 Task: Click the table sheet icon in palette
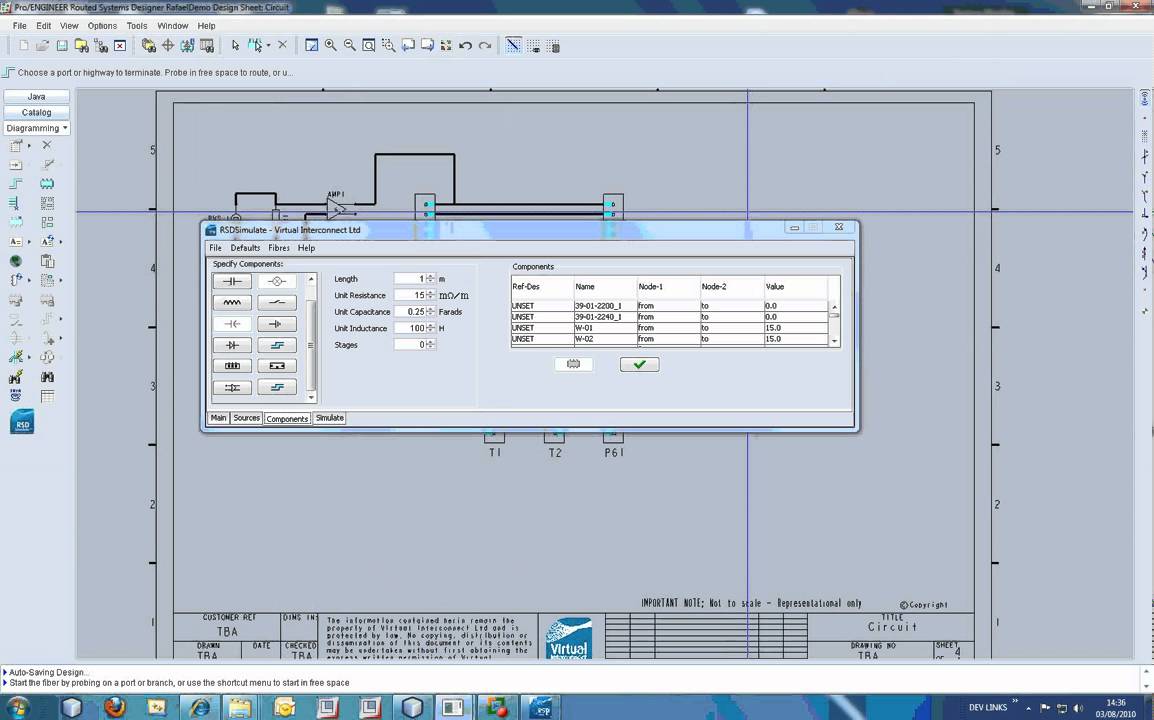coord(47,397)
